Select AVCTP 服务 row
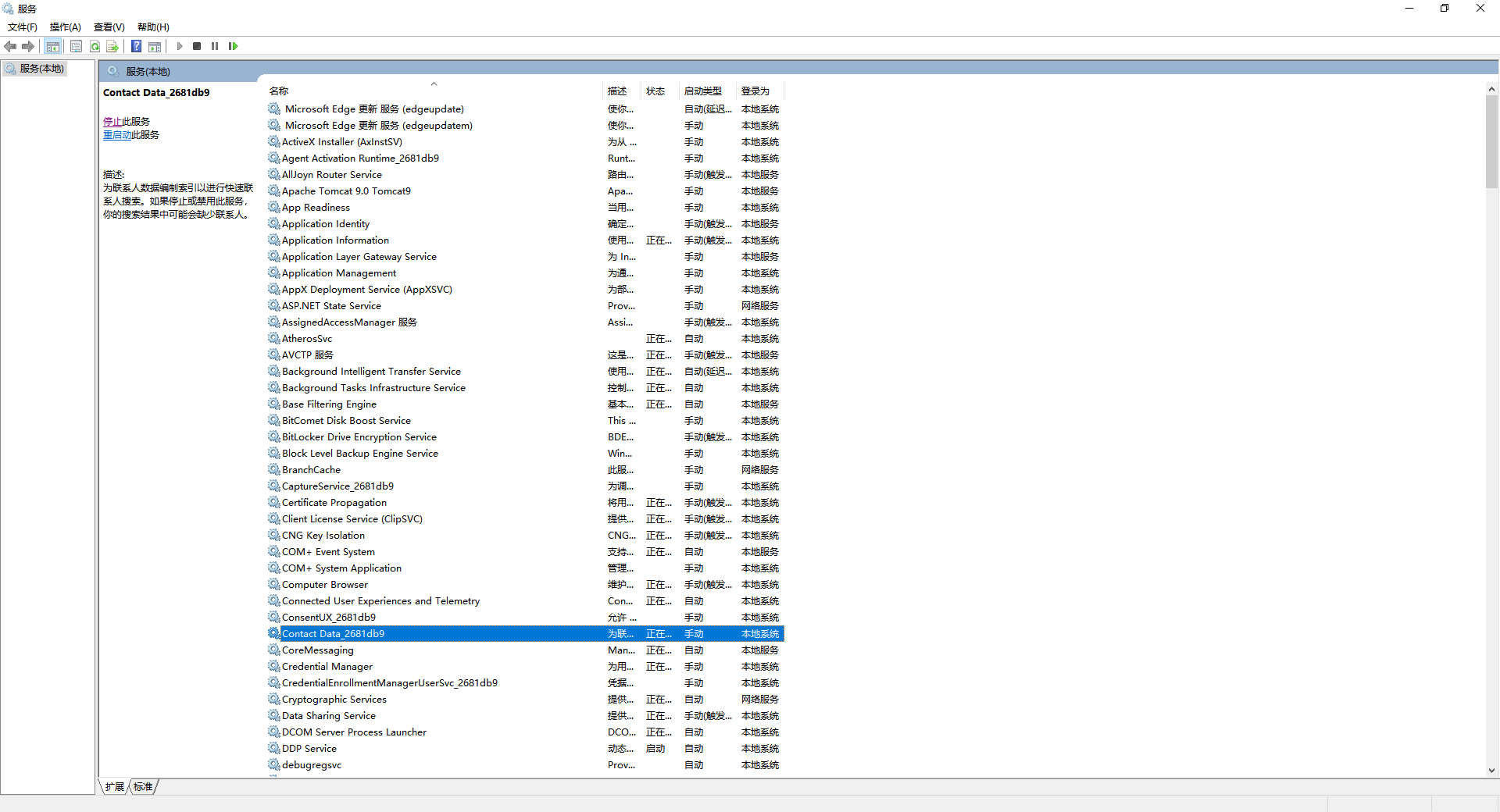This screenshot has width=1500, height=812. pyautogui.click(x=525, y=355)
